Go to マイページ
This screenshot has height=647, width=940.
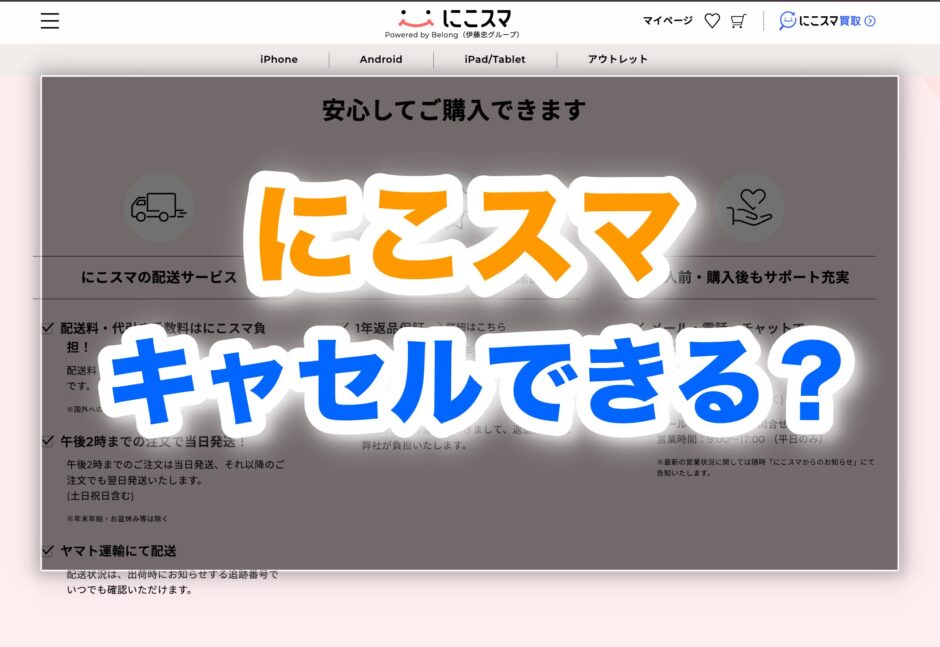click(x=667, y=21)
